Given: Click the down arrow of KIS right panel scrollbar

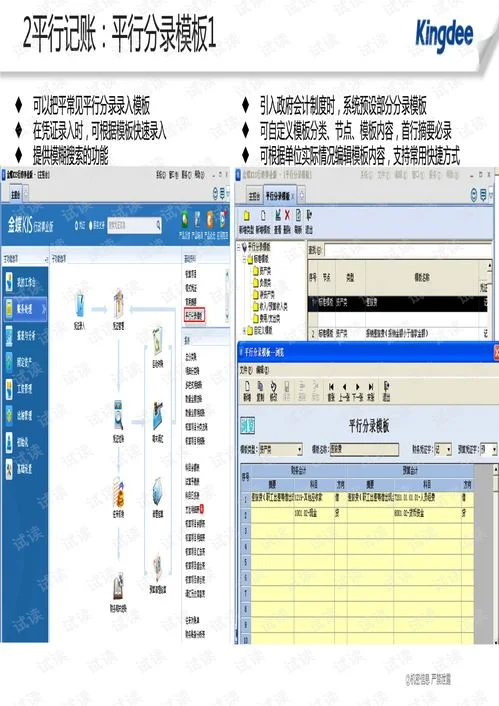Looking at the screenshot, I should [227, 317].
